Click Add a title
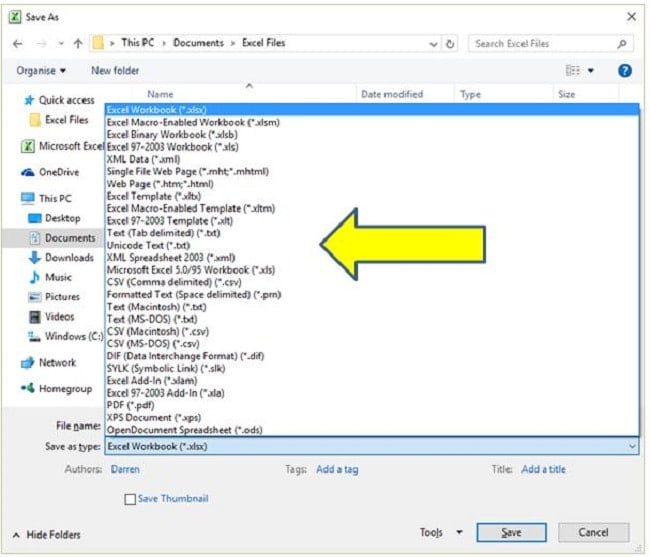Viewport: 650px width, 557px height. click(x=543, y=470)
